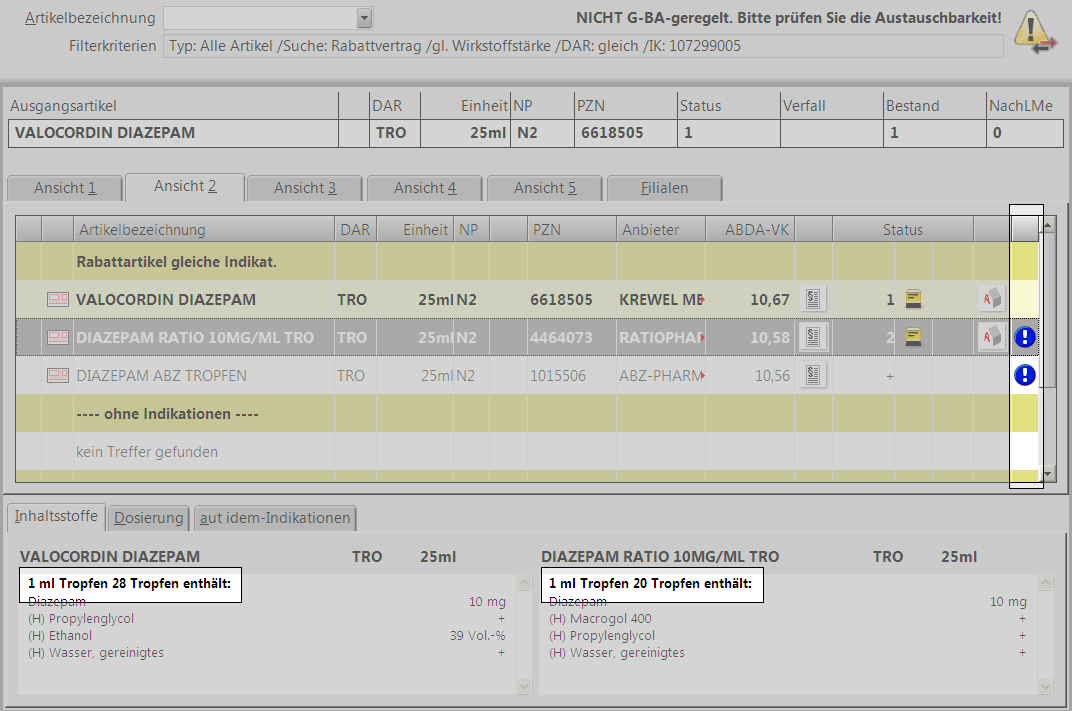The width and height of the screenshot is (1072, 711).
Task: Open price list icon in DIAZEPAM ABZ row
Action: click(814, 376)
